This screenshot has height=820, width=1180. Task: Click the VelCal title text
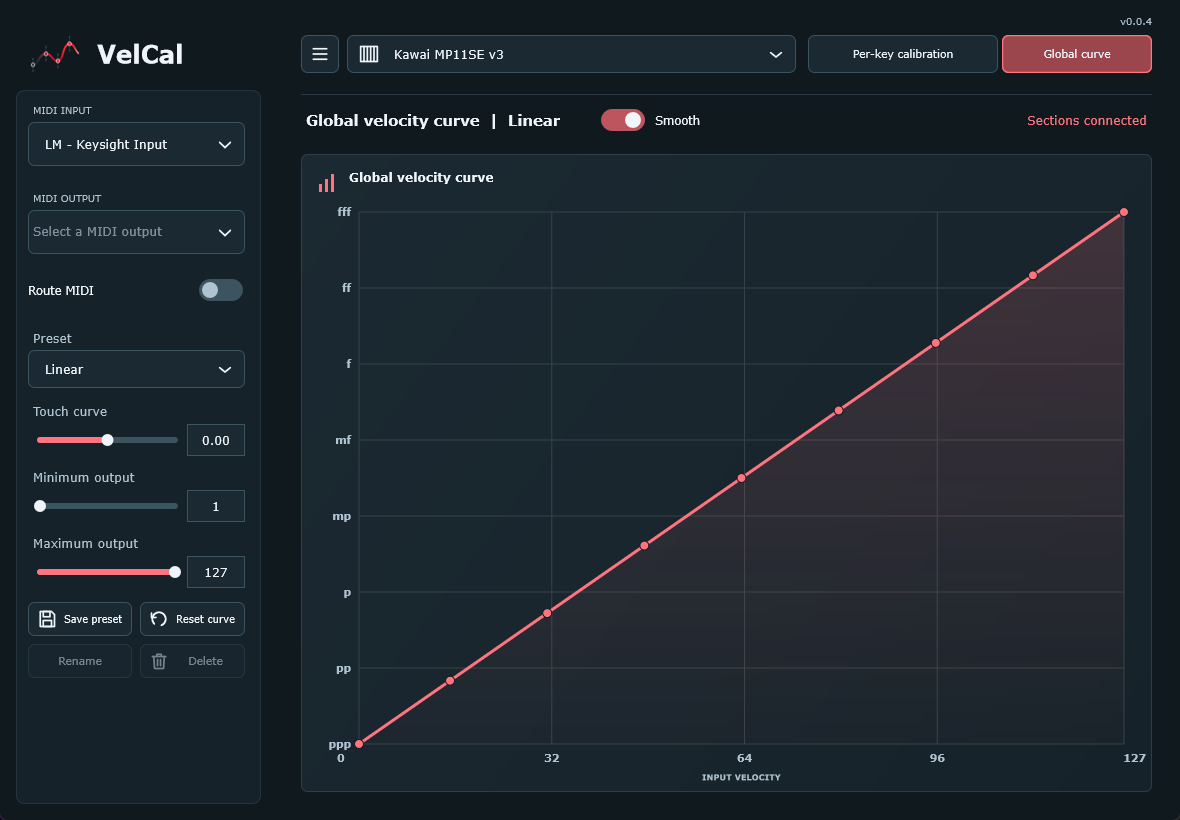pos(140,54)
